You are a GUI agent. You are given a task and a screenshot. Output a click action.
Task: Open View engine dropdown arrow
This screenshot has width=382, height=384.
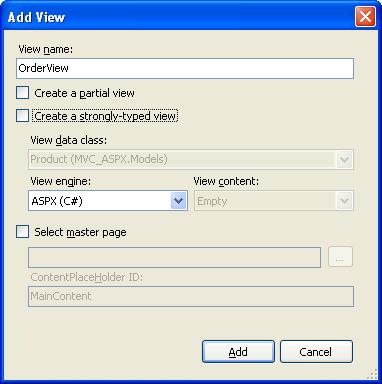[179, 201]
